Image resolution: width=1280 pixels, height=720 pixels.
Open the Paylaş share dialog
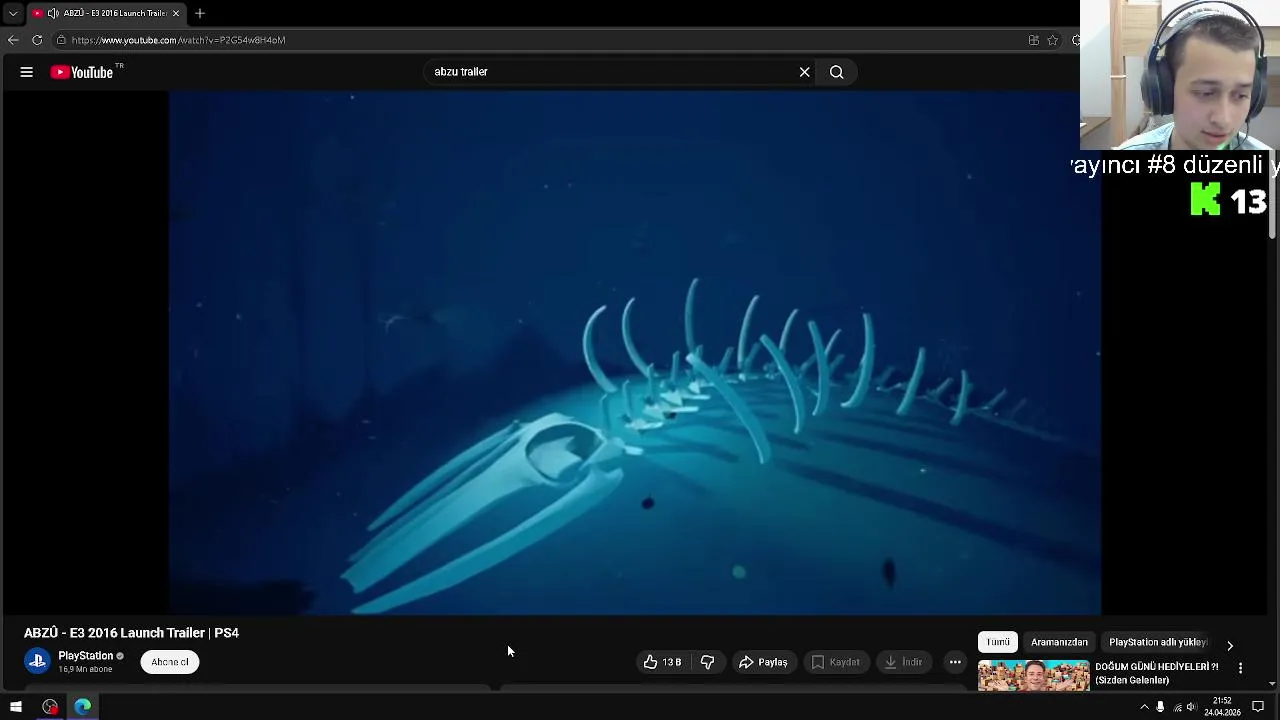point(763,662)
